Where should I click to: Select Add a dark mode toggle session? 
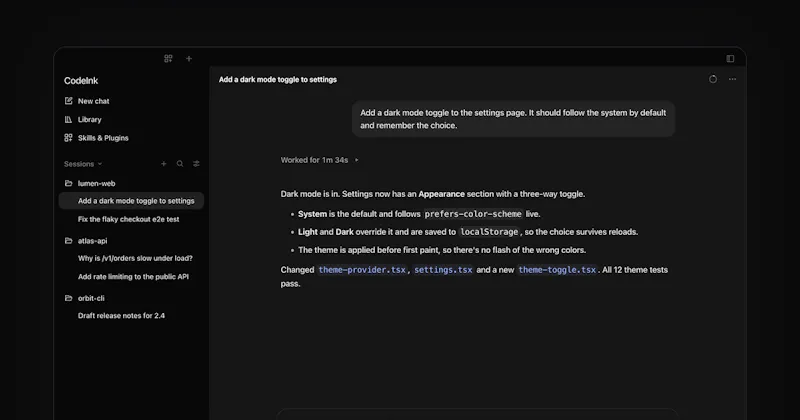[131, 201]
